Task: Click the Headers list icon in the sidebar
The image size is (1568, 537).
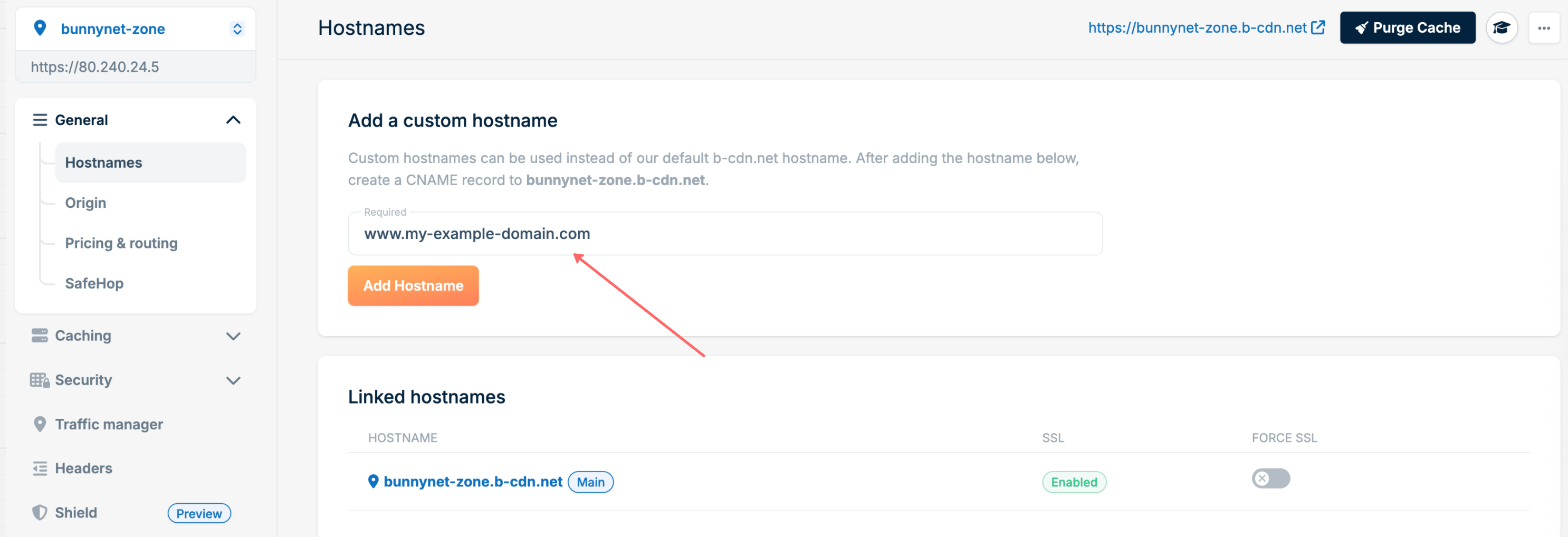Action: [x=40, y=468]
